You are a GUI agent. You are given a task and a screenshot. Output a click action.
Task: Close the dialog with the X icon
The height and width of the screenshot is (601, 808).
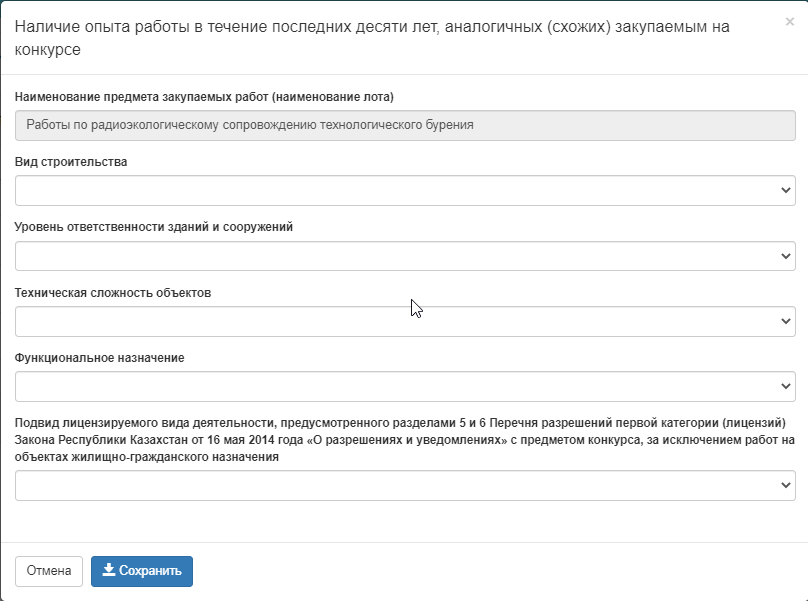[x=789, y=22]
